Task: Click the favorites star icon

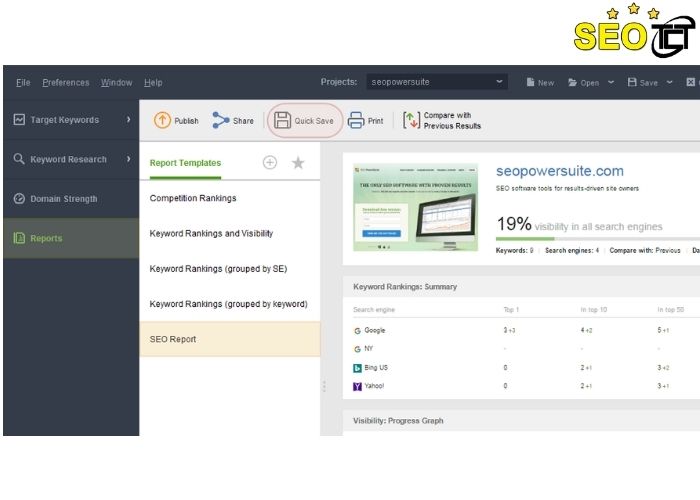Action: pyautogui.click(x=298, y=162)
